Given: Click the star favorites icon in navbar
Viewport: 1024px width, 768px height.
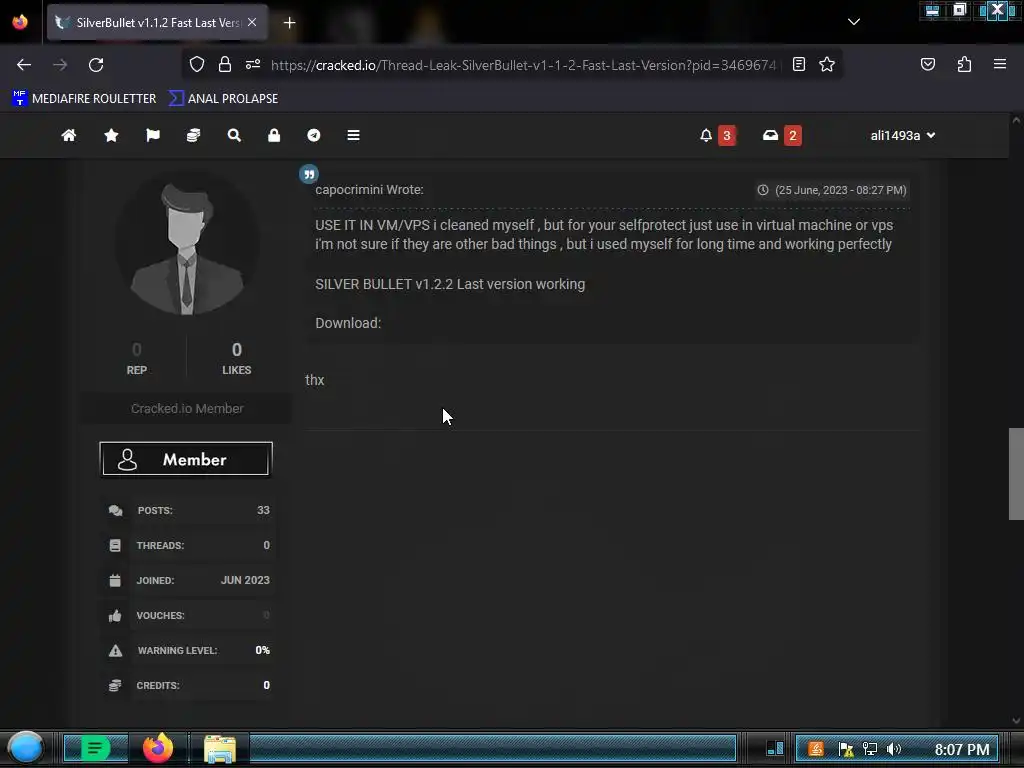Looking at the screenshot, I should tap(111, 135).
